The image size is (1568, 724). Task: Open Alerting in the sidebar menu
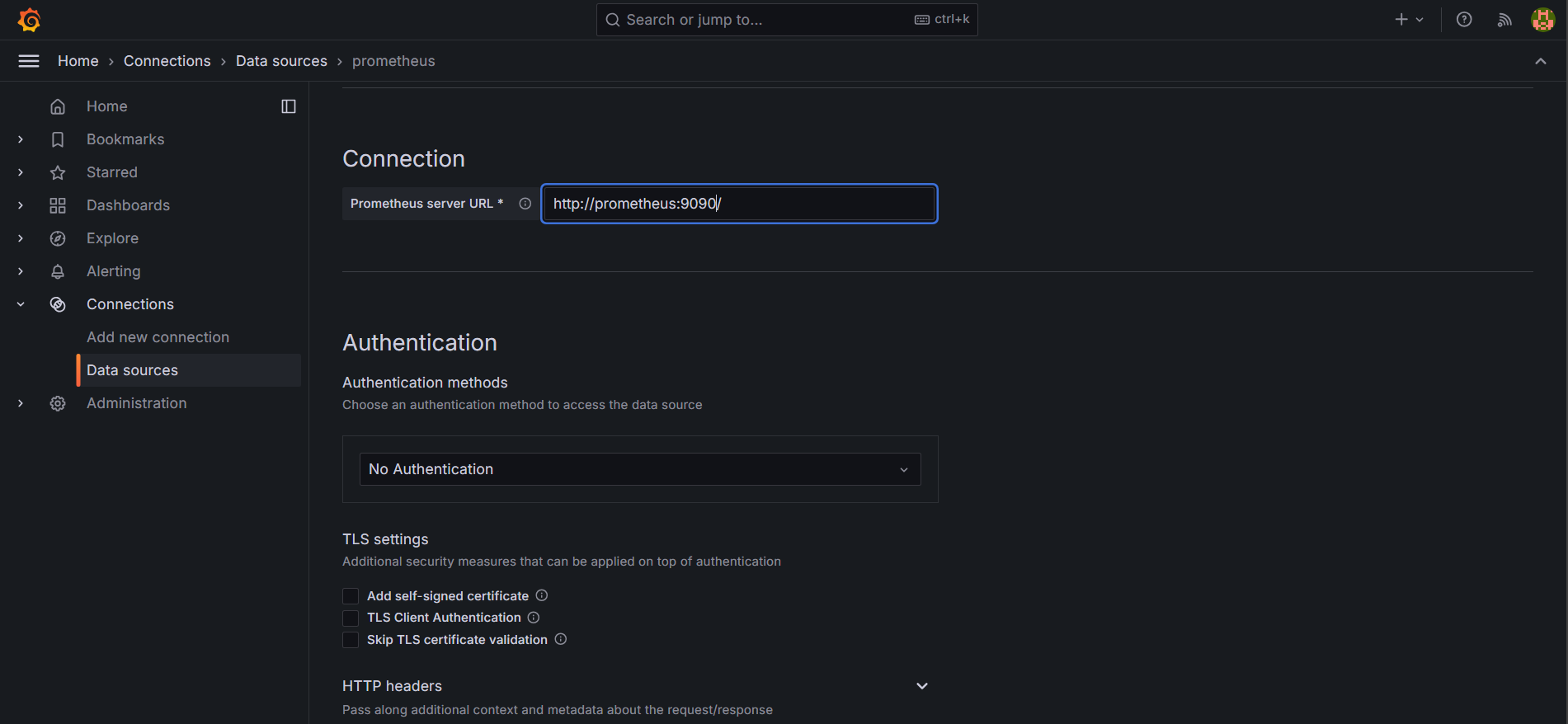tap(114, 271)
